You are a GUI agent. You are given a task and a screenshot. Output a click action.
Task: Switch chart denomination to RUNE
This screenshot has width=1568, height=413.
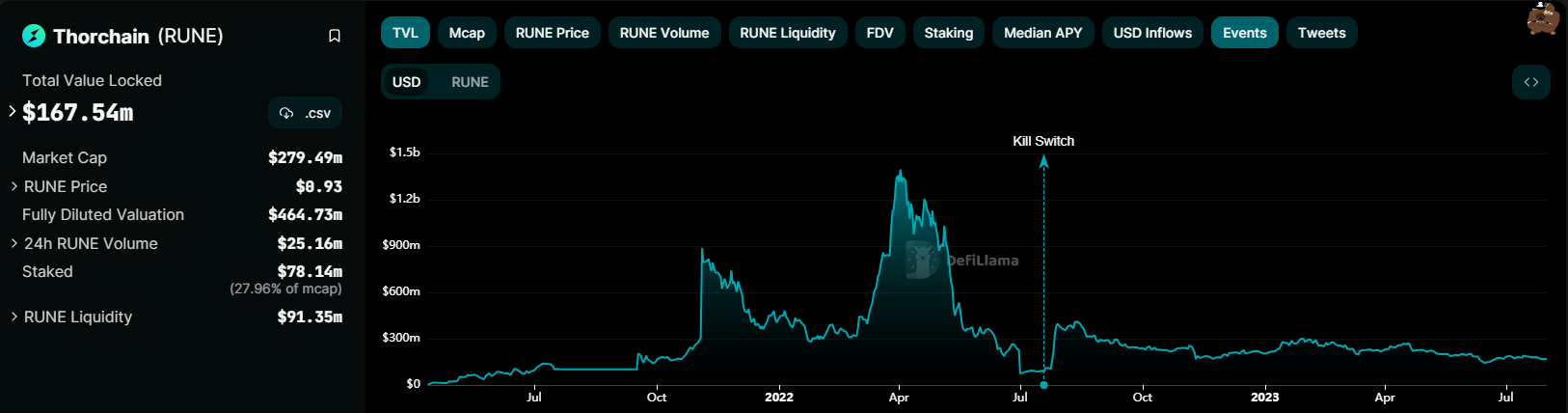[x=471, y=82]
